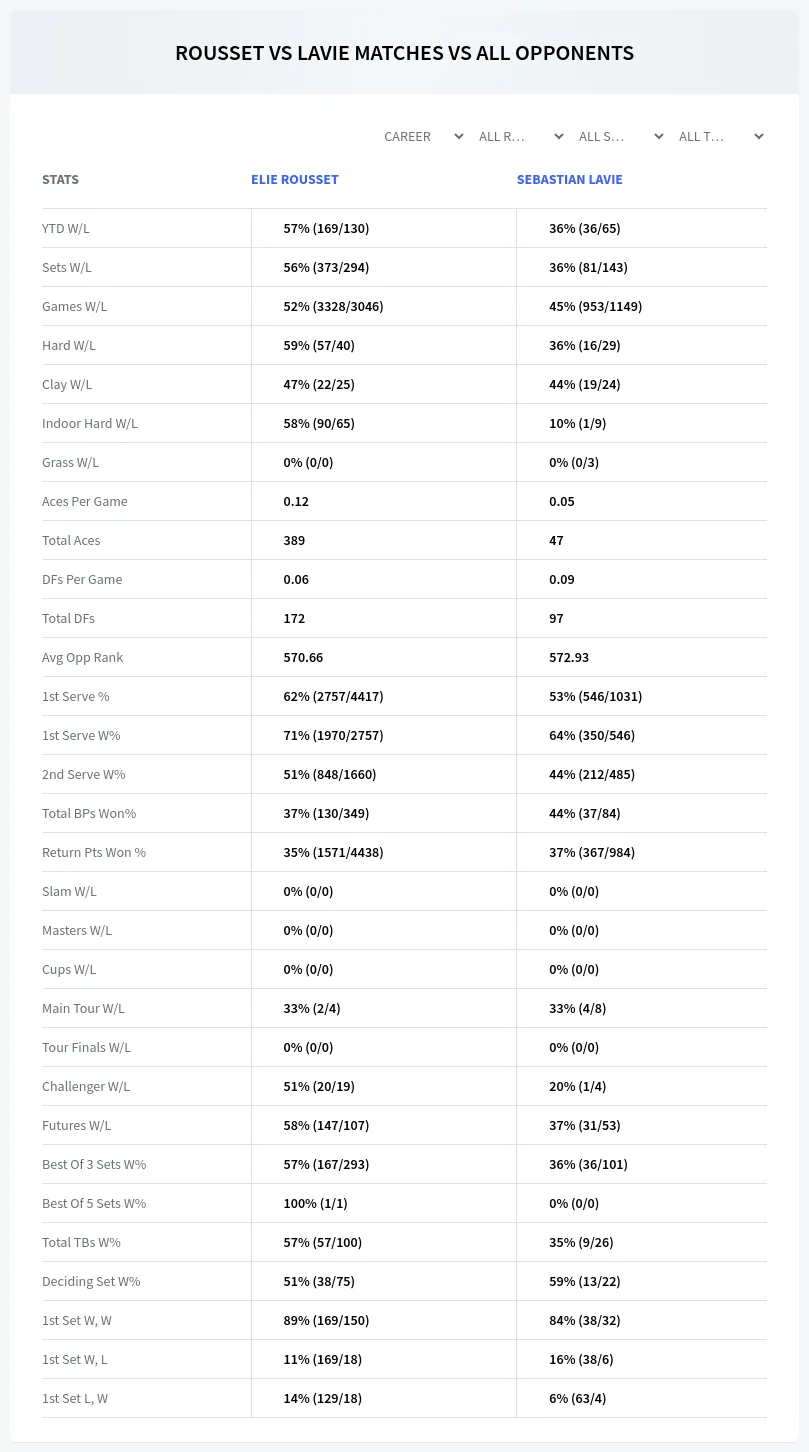This screenshot has height=1452, width=809.
Task: Click the page title heading
Action: pyautogui.click(x=404, y=53)
